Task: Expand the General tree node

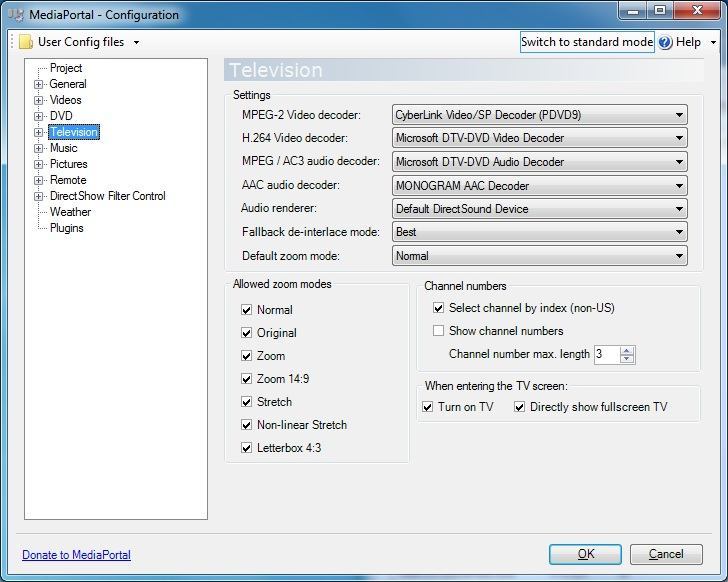Action: pos(39,84)
